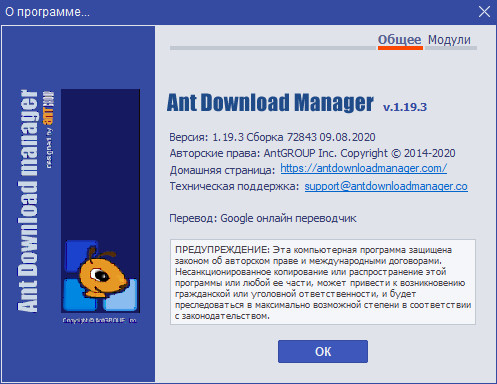Click the support@antdownloadmanager.co email link
Viewport: 497px width, 384px height.
386,186
